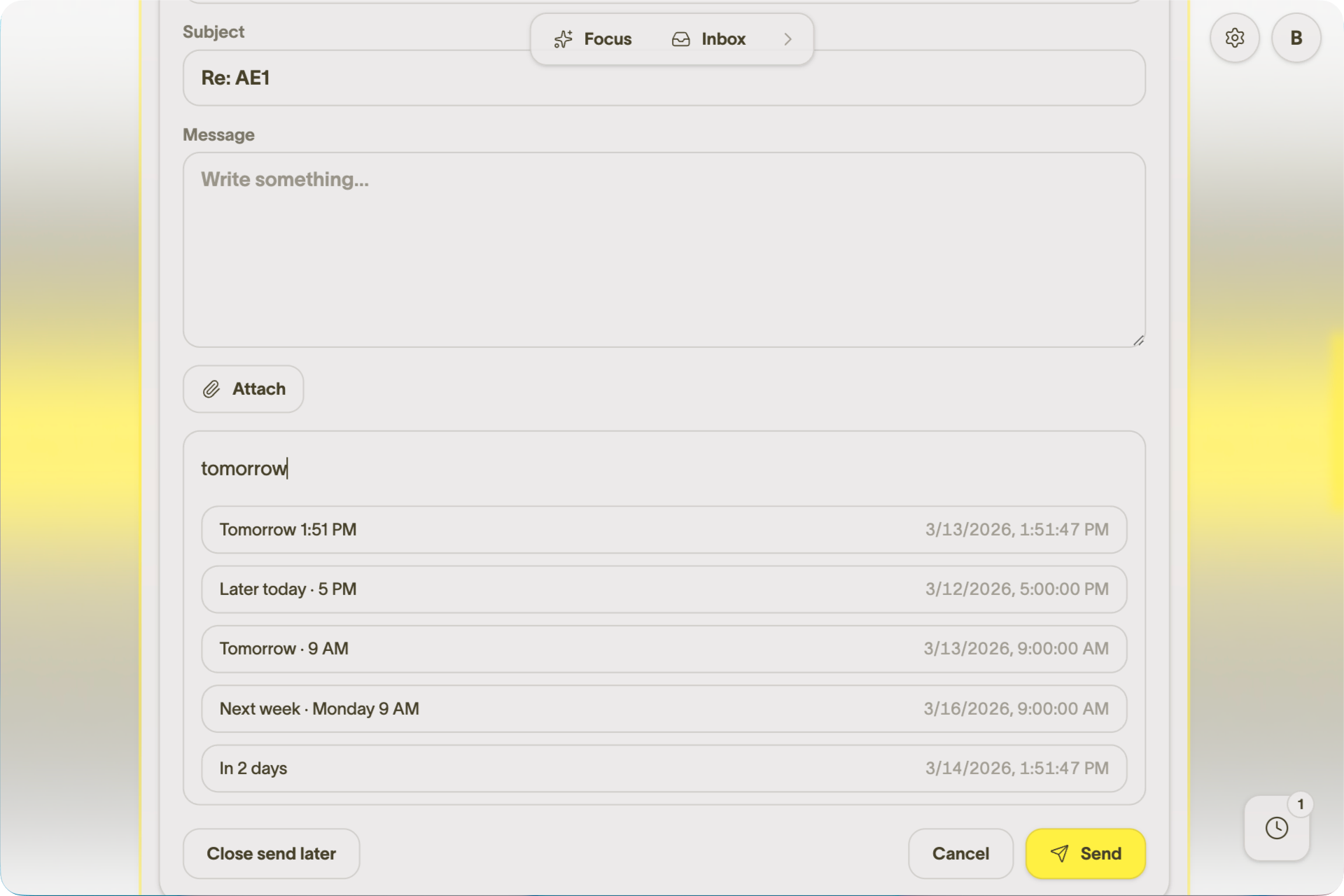Expand the chevron beside Inbox
This screenshot has width=1344, height=896.
click(787, 39)
